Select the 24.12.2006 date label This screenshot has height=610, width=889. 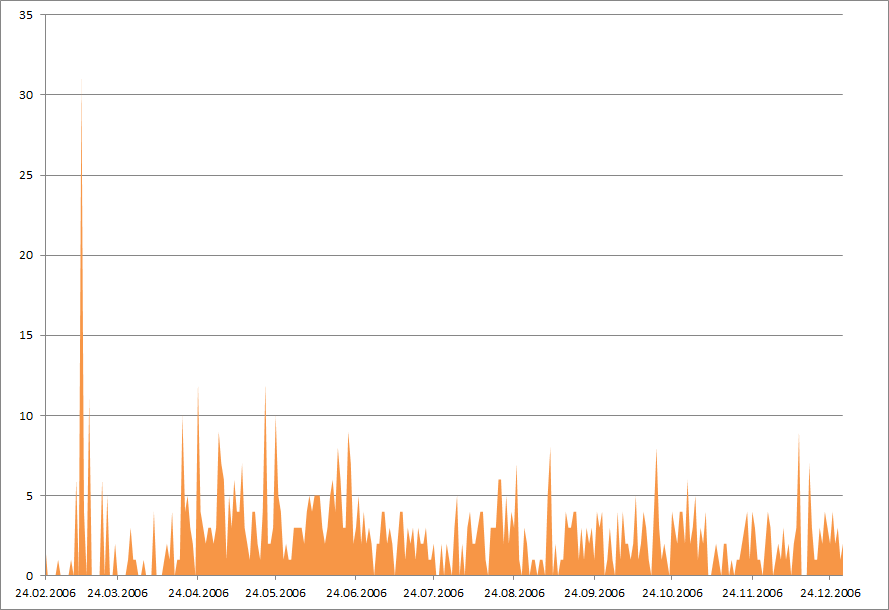tap(830, 593)
